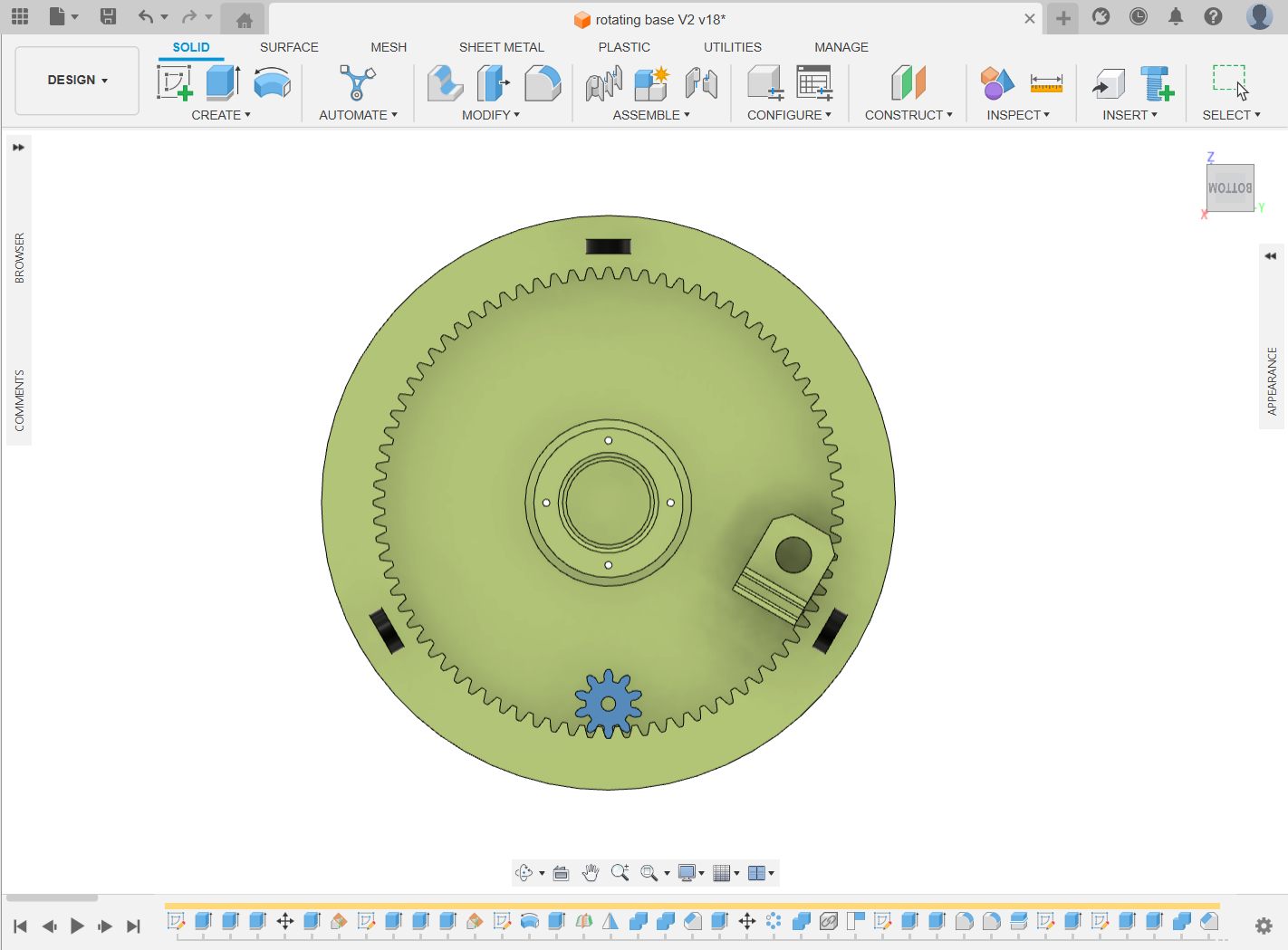Expand the Modify dropdown menu
The image size is (1288, 950).
pos(490,115)
